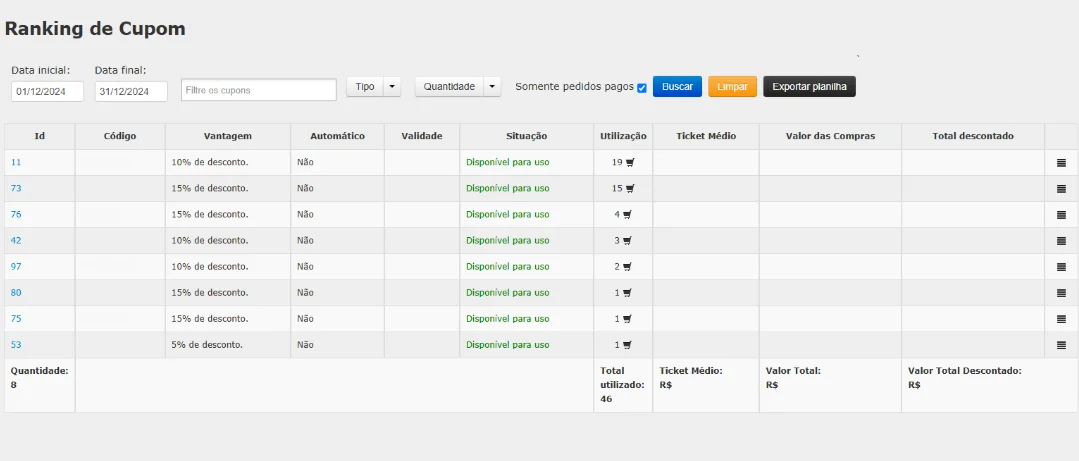The width and height of the screenshot is (1079, 461).
Task: Click the Valor das Compras column header
Action: coord(830,136)
